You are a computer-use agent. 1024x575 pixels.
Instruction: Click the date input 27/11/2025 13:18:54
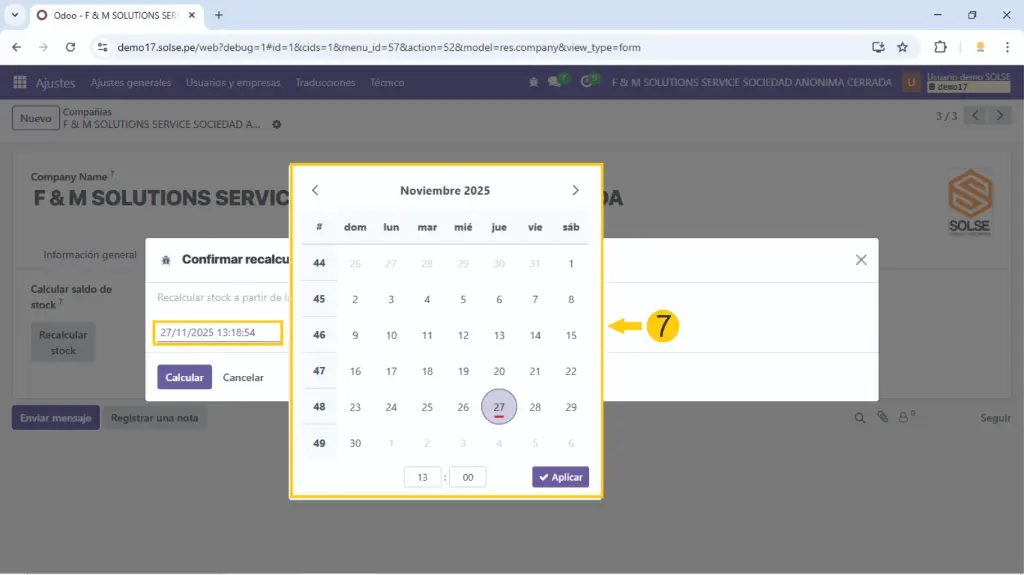pos(217,332)
